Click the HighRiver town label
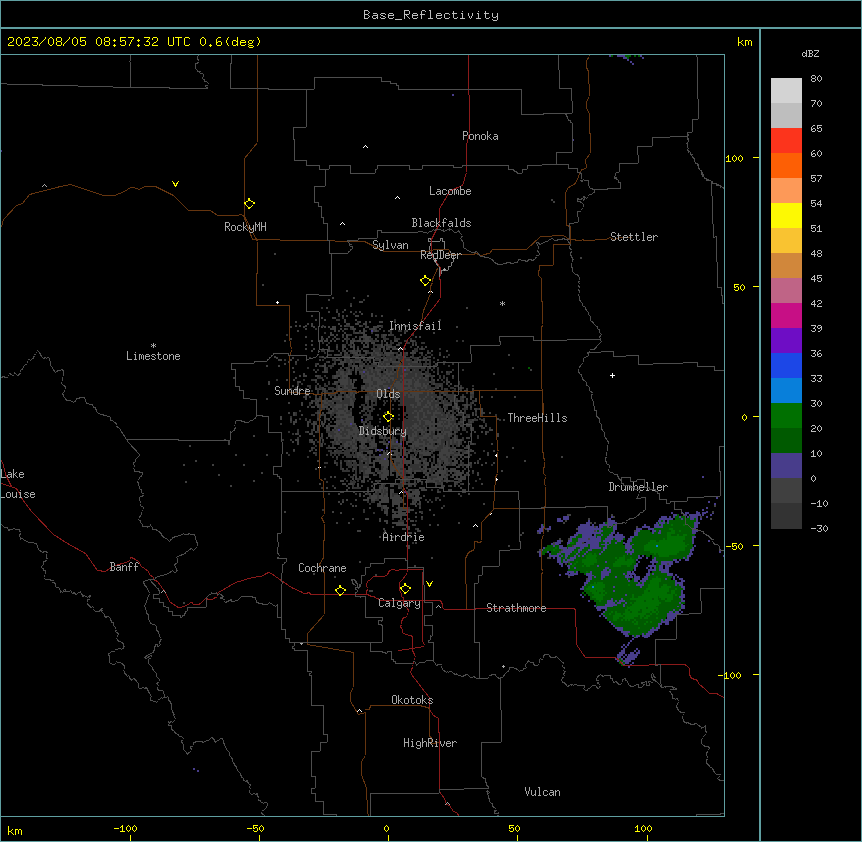862x842 pixels. point(430,743)
